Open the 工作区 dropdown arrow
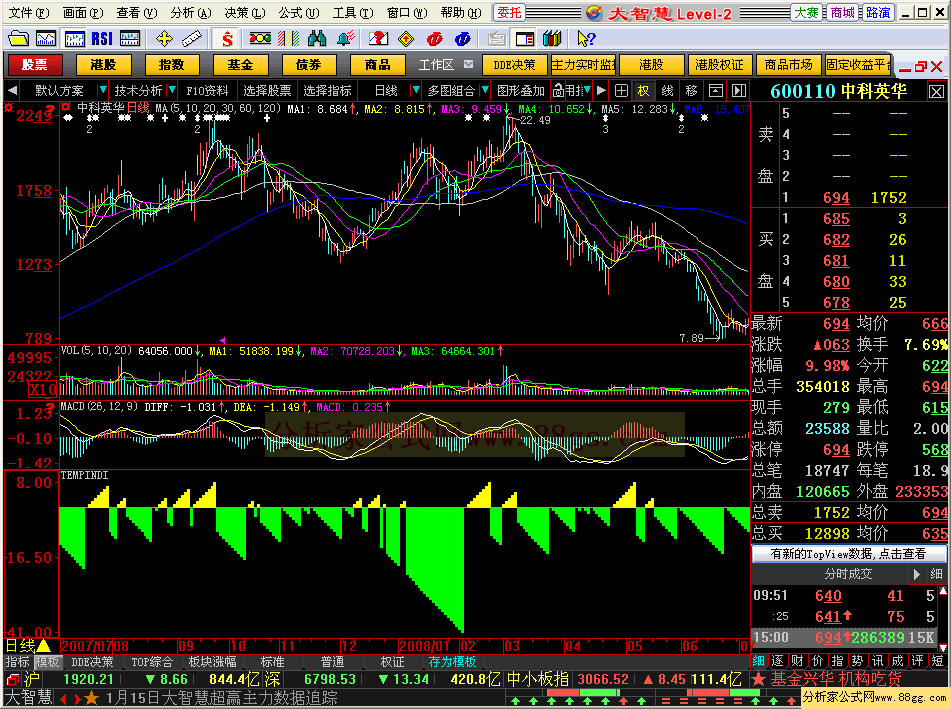Image resolution: width=951 pixels, height=709 pixels. pyautogui.click(x=468, y=64)
